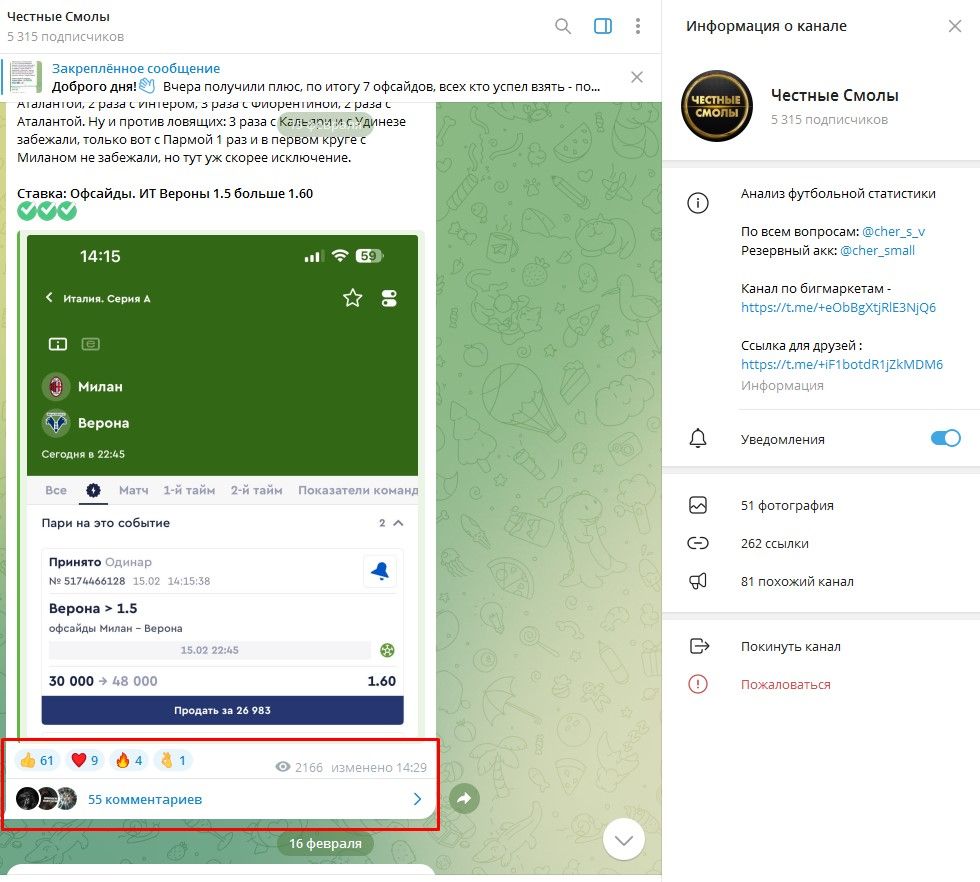Open the pinned message 'Закреплённое сообщение'

tap(136, 68)
